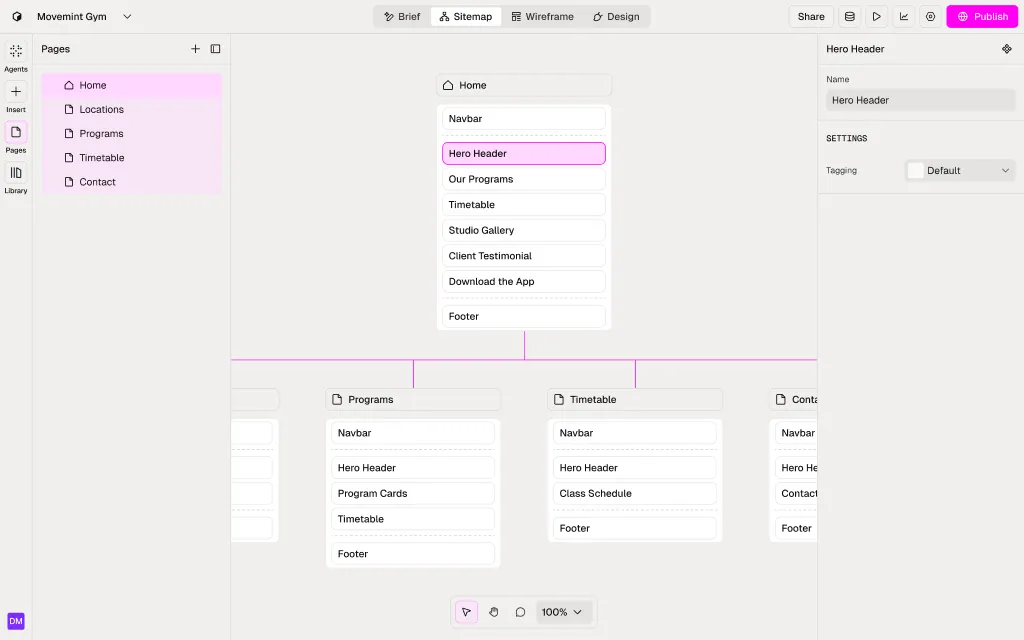Select Locations in the Pages list
This screenshot has width=1024, height=640.
(x=131, y=109)
